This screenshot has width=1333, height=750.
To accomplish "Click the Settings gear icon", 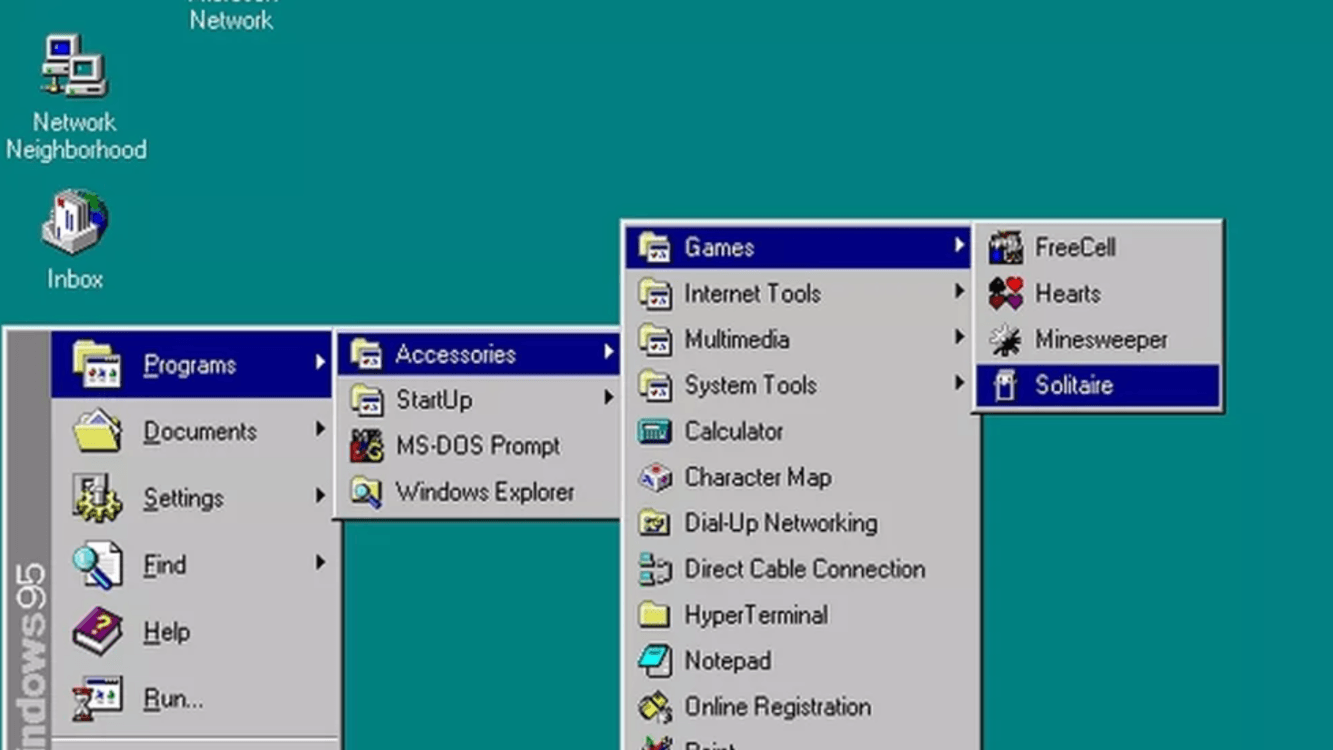I will click(x=97, y=498).
